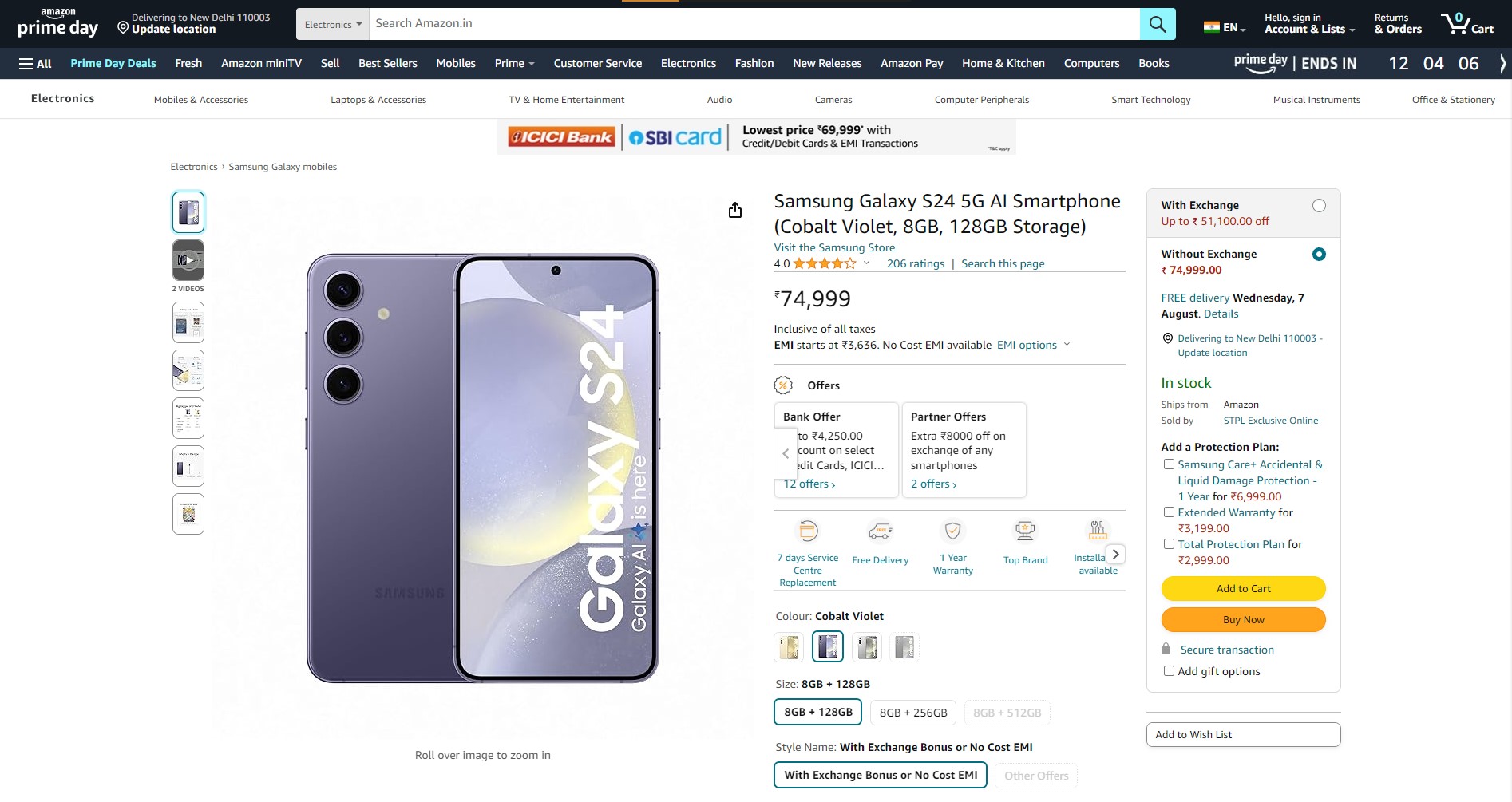Click the share icon on the product image
Viewport: 1512px width, 802px height.
pos(734,210)
